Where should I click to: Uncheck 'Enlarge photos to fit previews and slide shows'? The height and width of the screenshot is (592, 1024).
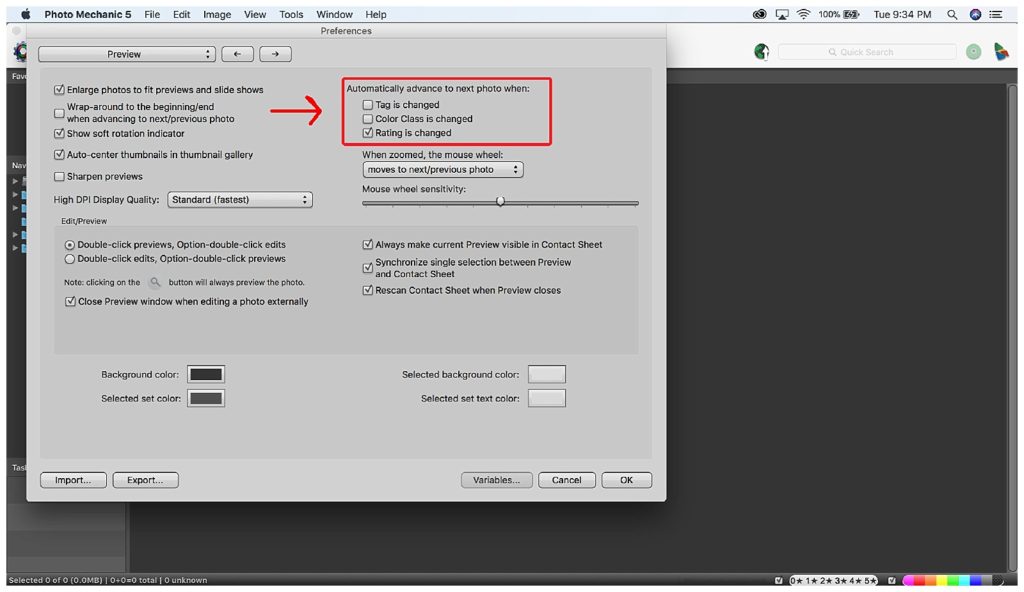pyautogui.click(x=59, y=90)
